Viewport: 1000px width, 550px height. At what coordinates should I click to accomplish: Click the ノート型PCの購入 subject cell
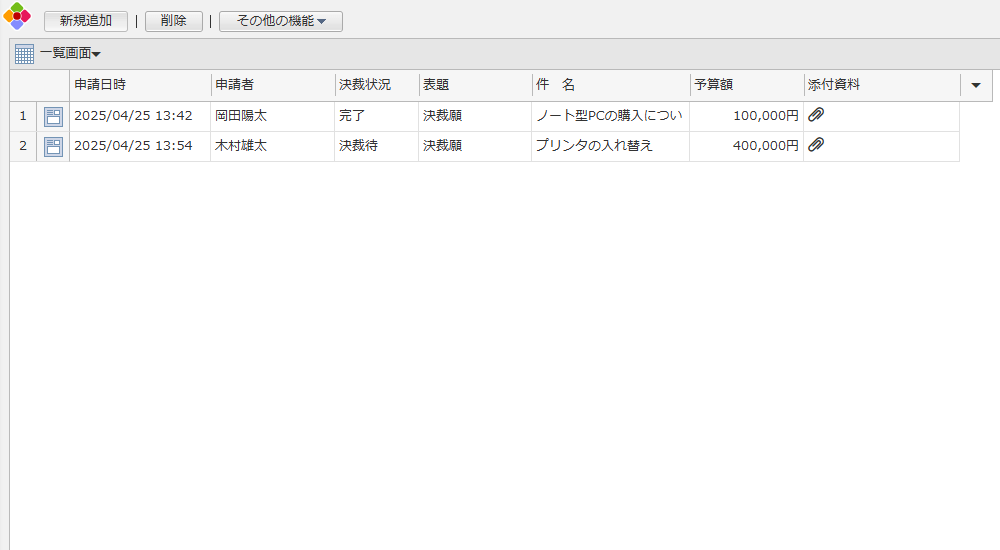[609, 116]
